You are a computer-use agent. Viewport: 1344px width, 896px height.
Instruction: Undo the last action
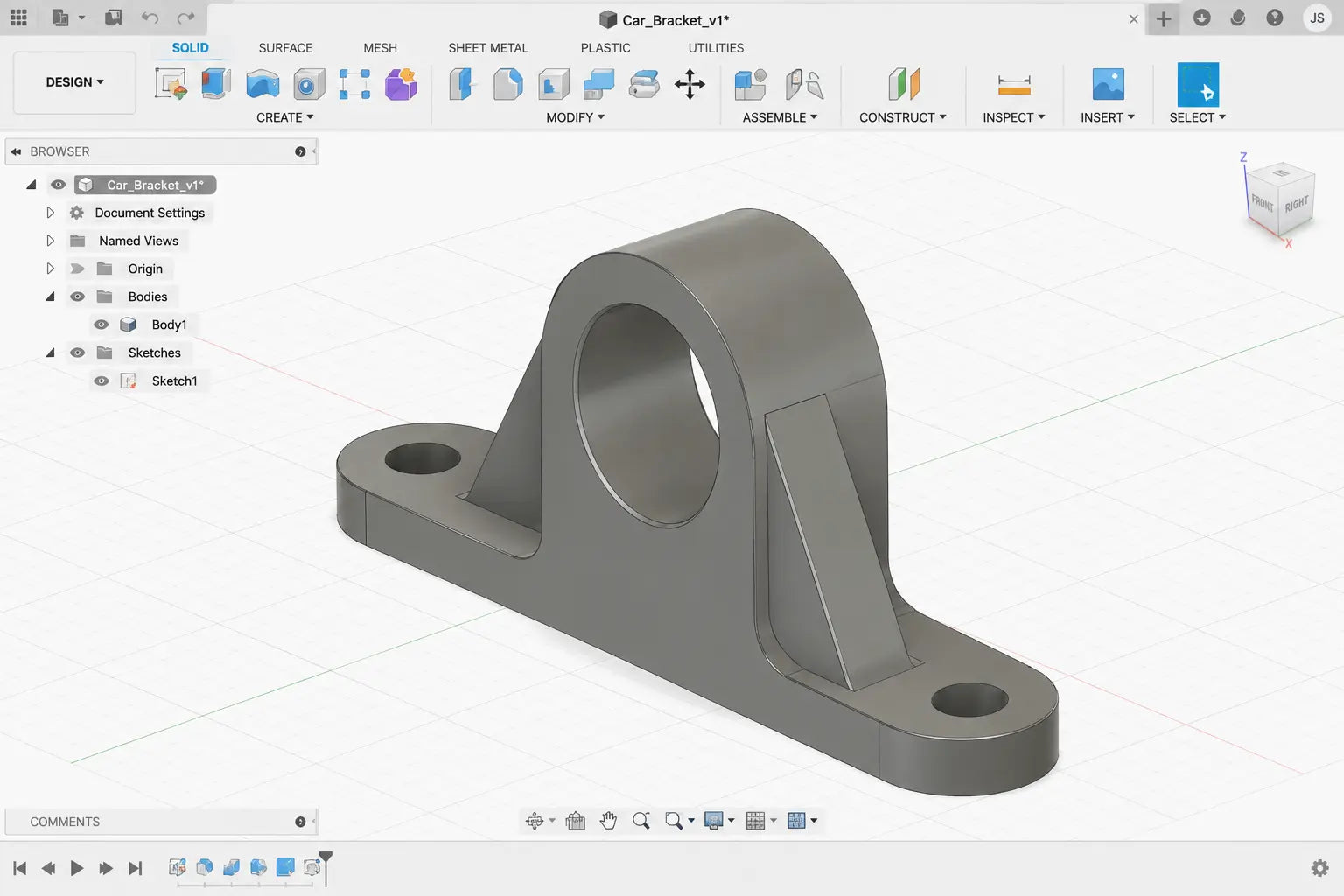(x=150, y=17)
